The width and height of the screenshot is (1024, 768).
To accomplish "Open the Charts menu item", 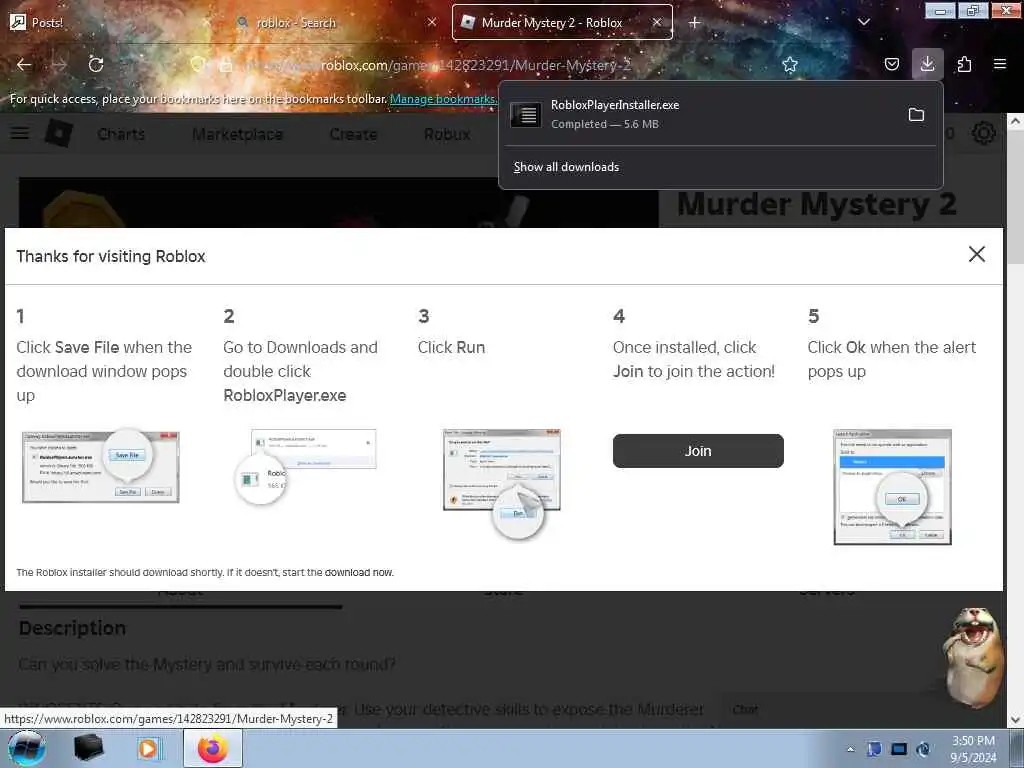I will pos(121,134).
